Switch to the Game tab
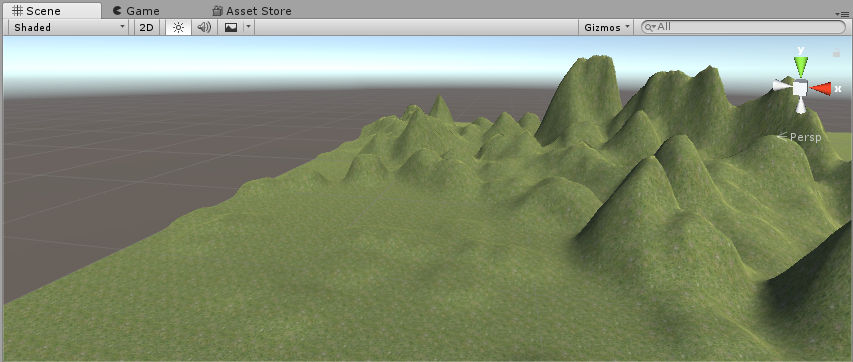Image resolution: width=853 pixels, height=362 pixels. click(x=136, y=11)
